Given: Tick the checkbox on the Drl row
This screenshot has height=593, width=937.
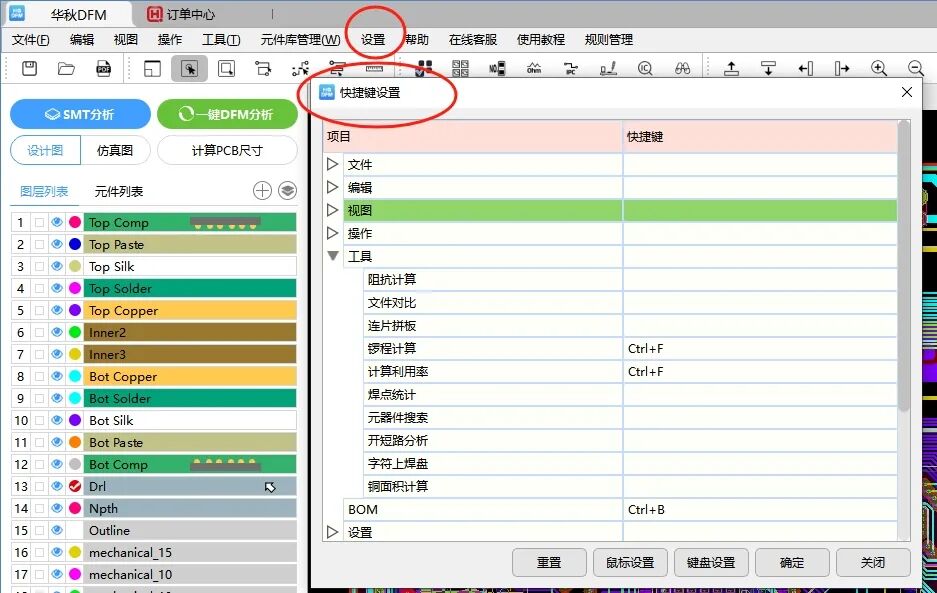Looking at the screenshot, I should 39,487.
